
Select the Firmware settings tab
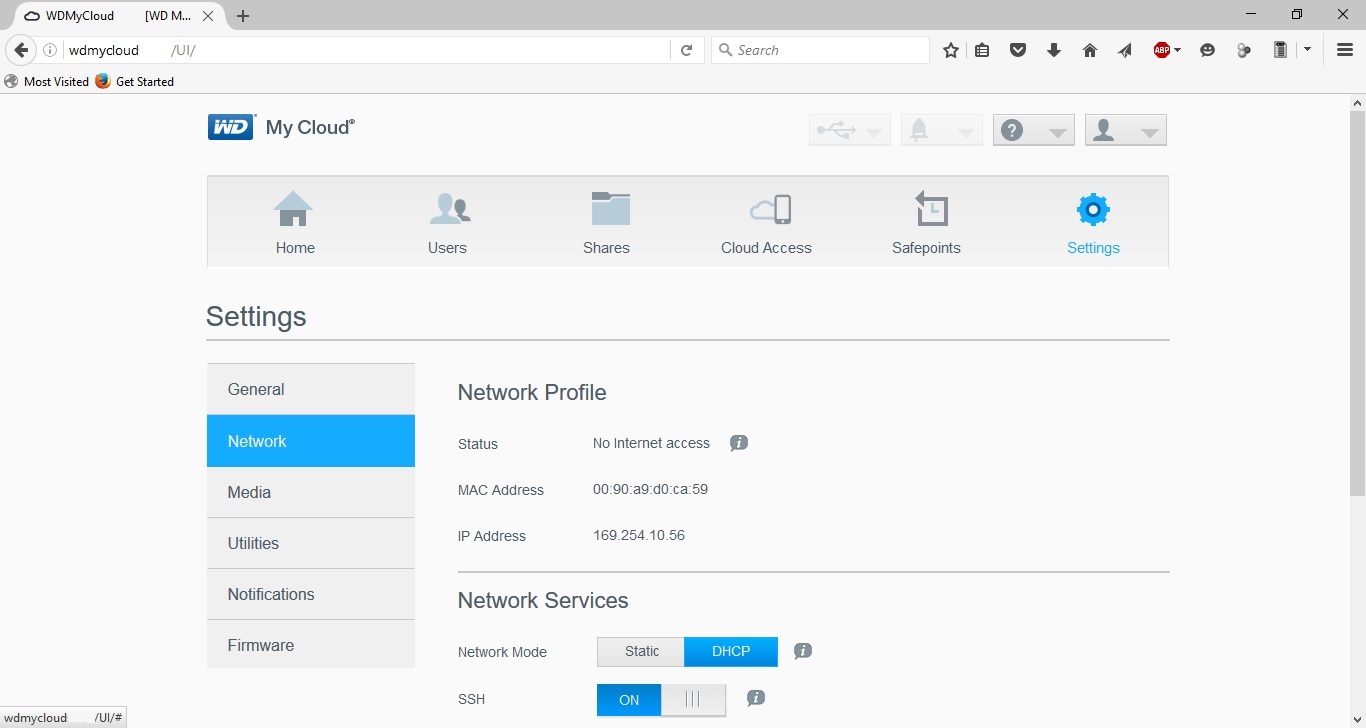coord(311,645)
